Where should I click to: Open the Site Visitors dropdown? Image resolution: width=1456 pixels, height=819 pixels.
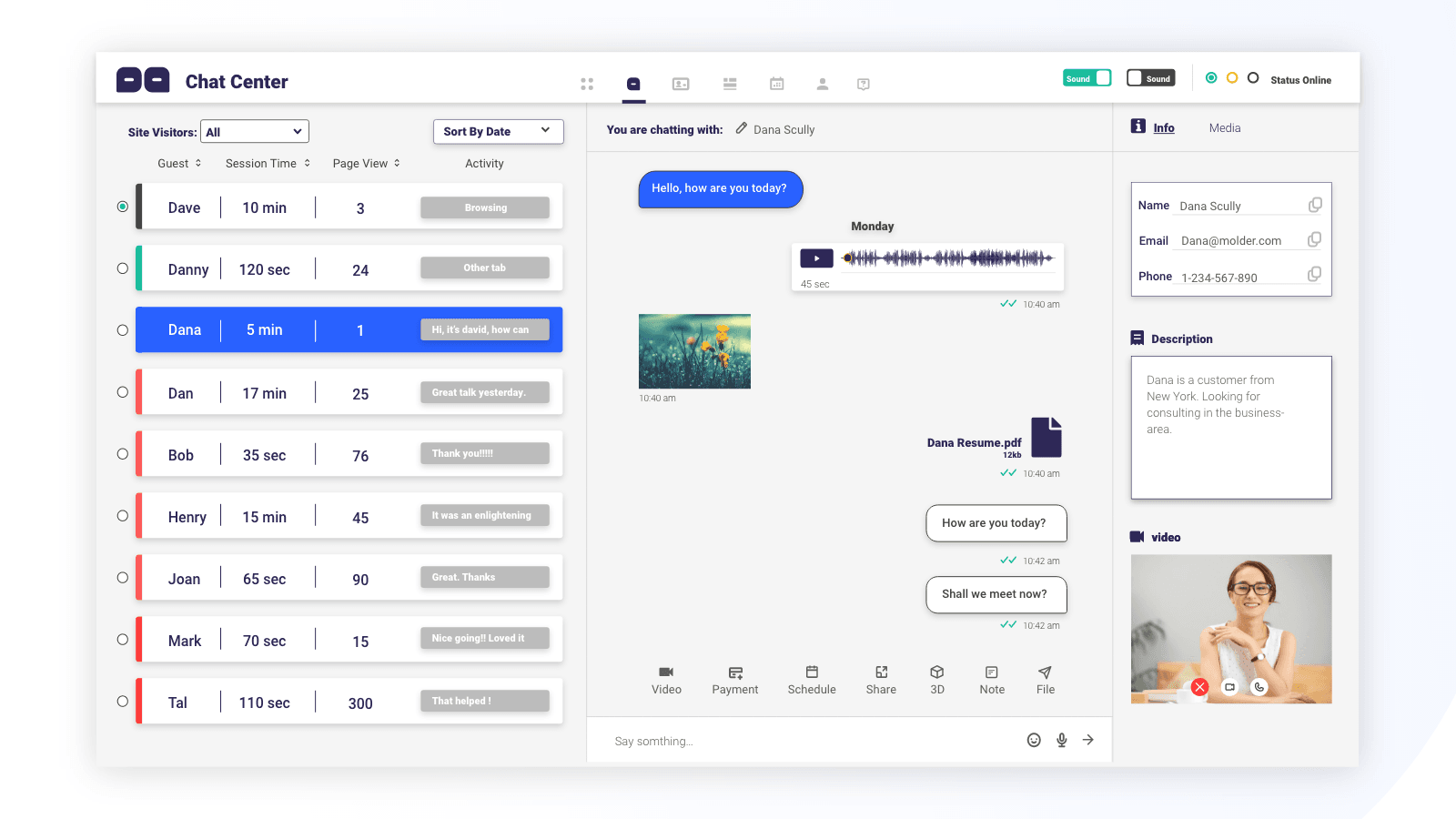point(254,131)
